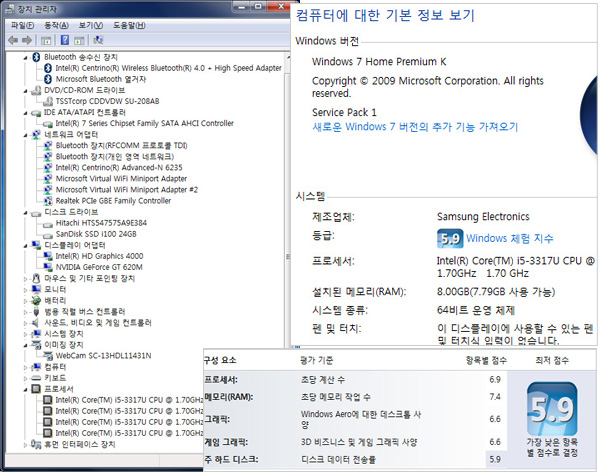Open the 파일(F) menu
This screenshot has height=475, width=600.
coord(23,26)
